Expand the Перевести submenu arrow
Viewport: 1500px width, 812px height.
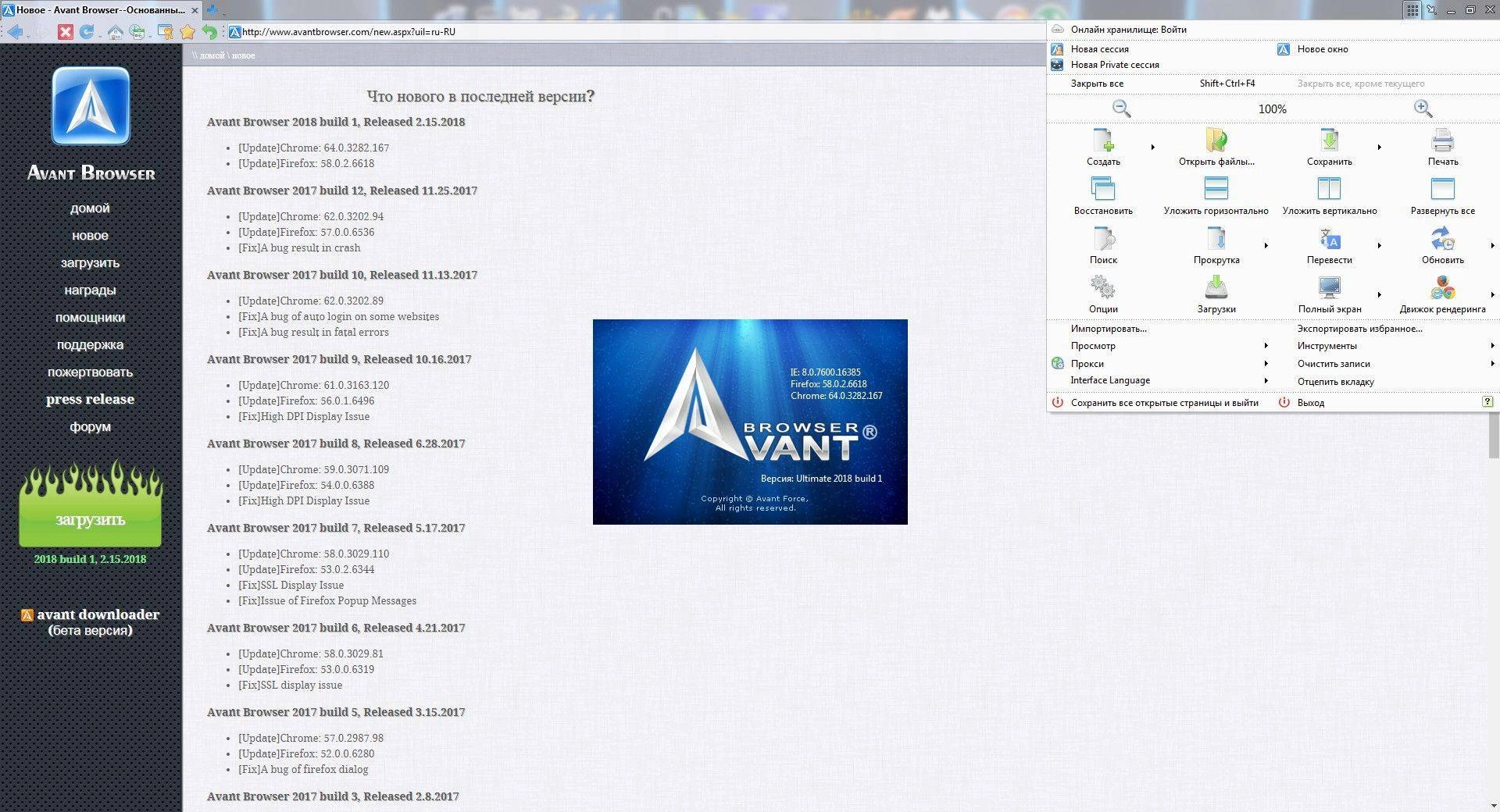(1379, 245)
